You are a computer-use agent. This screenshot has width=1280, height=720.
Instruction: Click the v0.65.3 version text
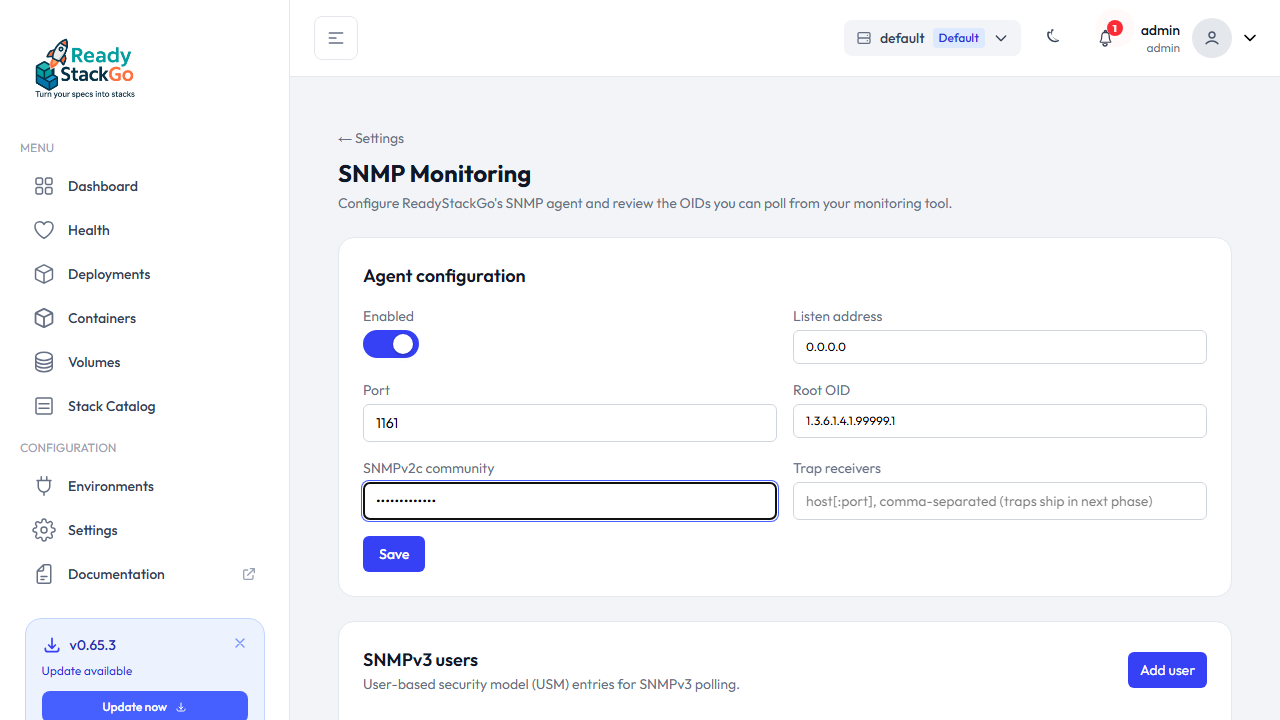pos(93,645)
